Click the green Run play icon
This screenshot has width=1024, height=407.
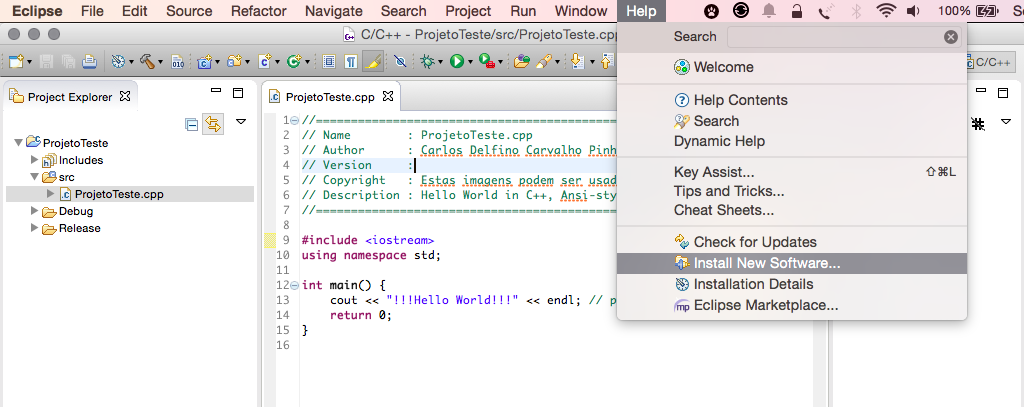tap(456, 61)
